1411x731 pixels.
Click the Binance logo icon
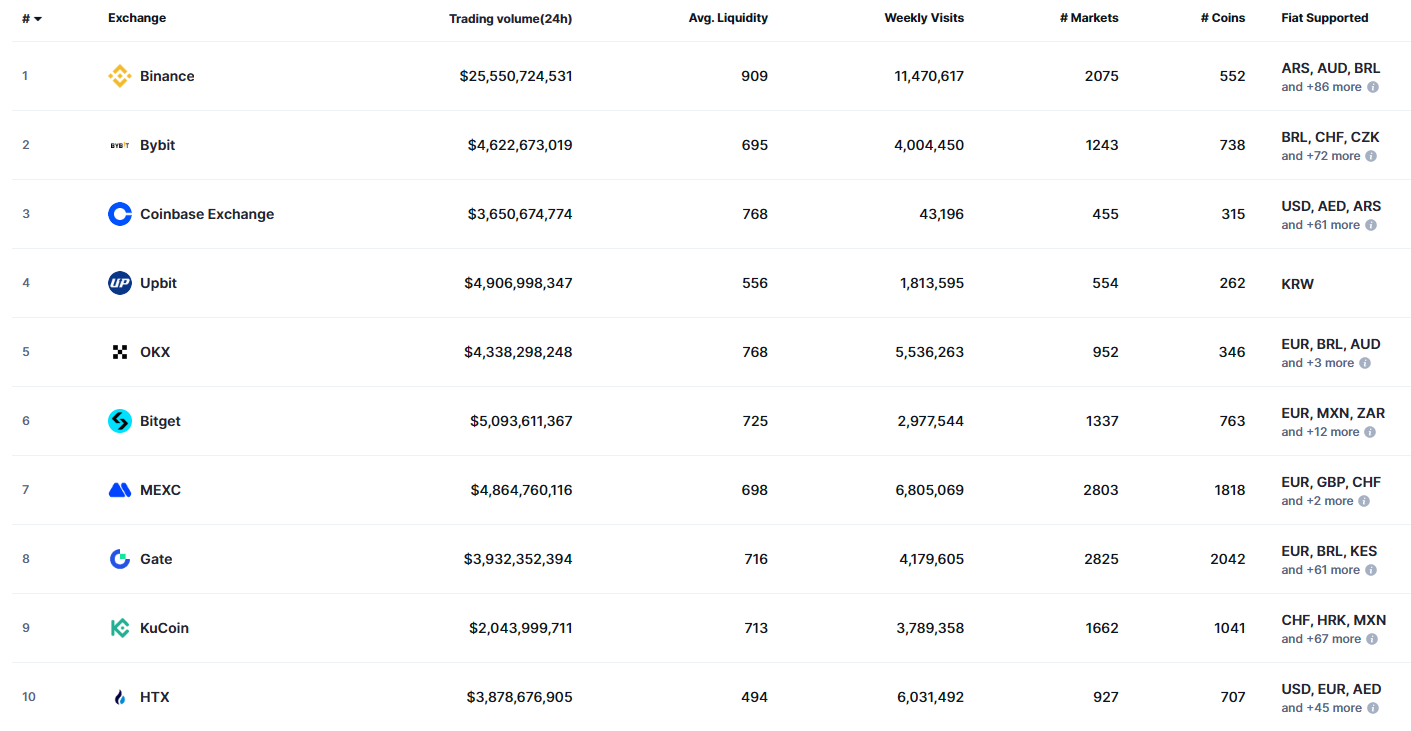(x=120, y=76)
